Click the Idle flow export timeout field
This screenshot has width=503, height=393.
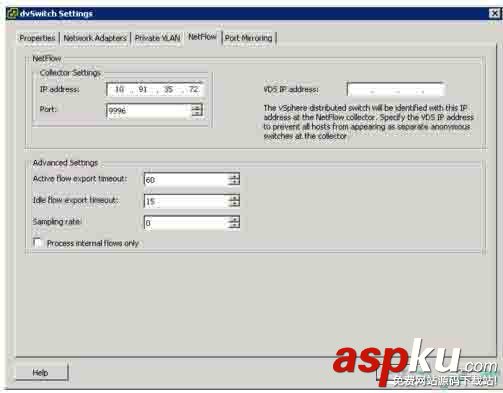(x=186, y=201)
